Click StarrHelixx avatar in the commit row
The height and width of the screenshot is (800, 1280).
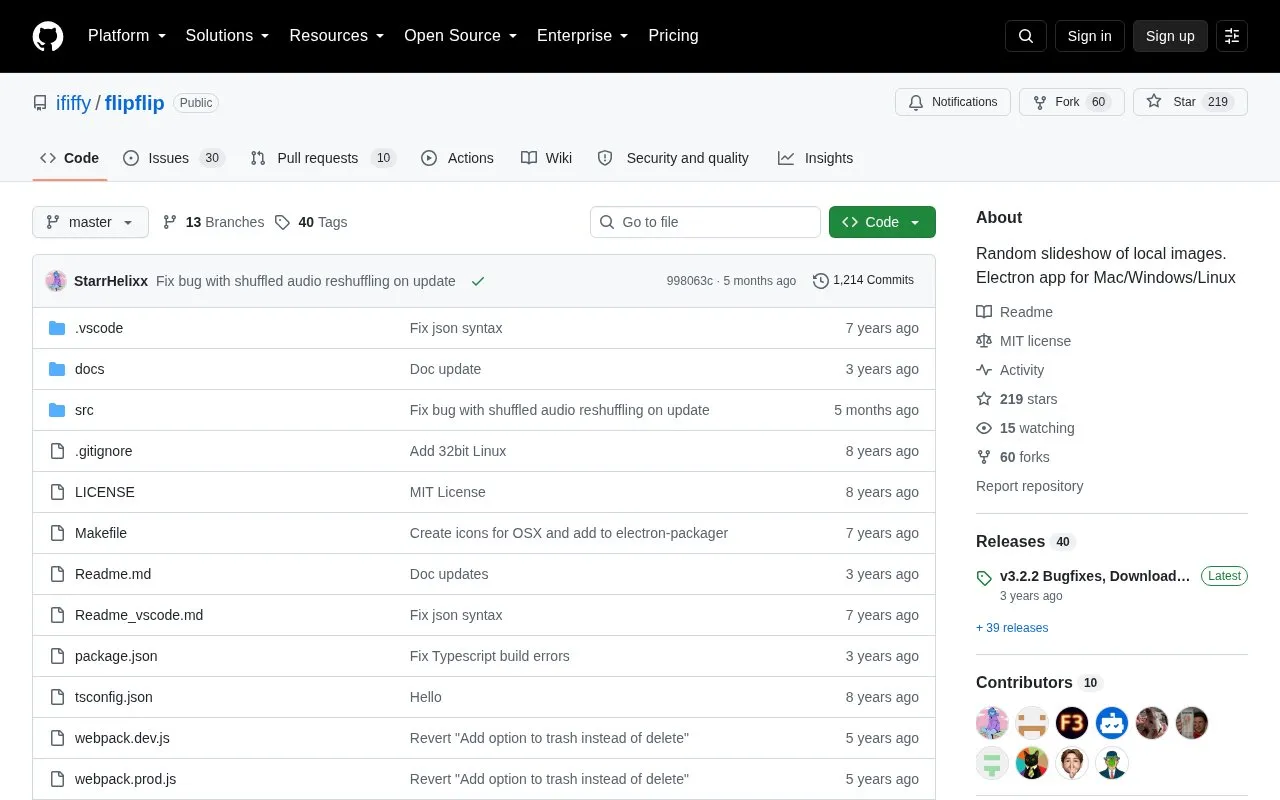[56, 281]
